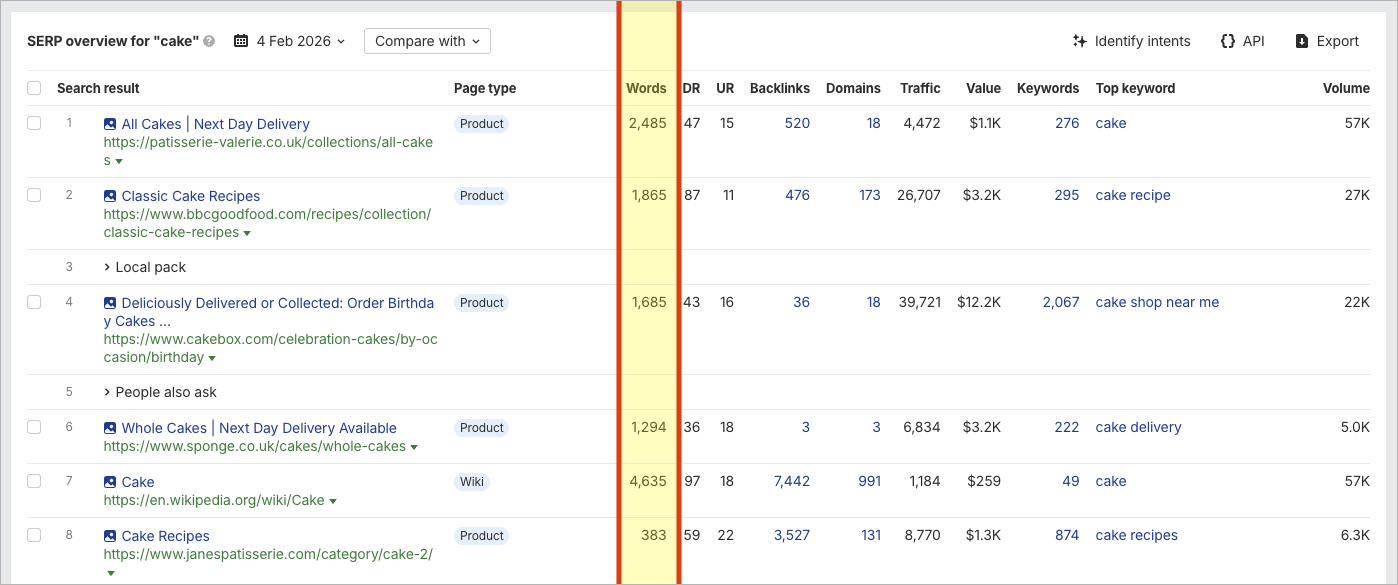Open the All Cakes | Next Day Delivery link
This screenshot has width=1398, height=585.
coord(215,124)
